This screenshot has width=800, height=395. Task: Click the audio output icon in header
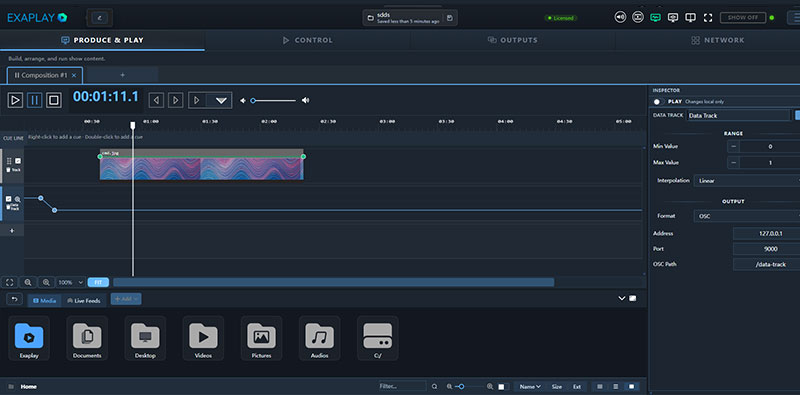point(620,18)
